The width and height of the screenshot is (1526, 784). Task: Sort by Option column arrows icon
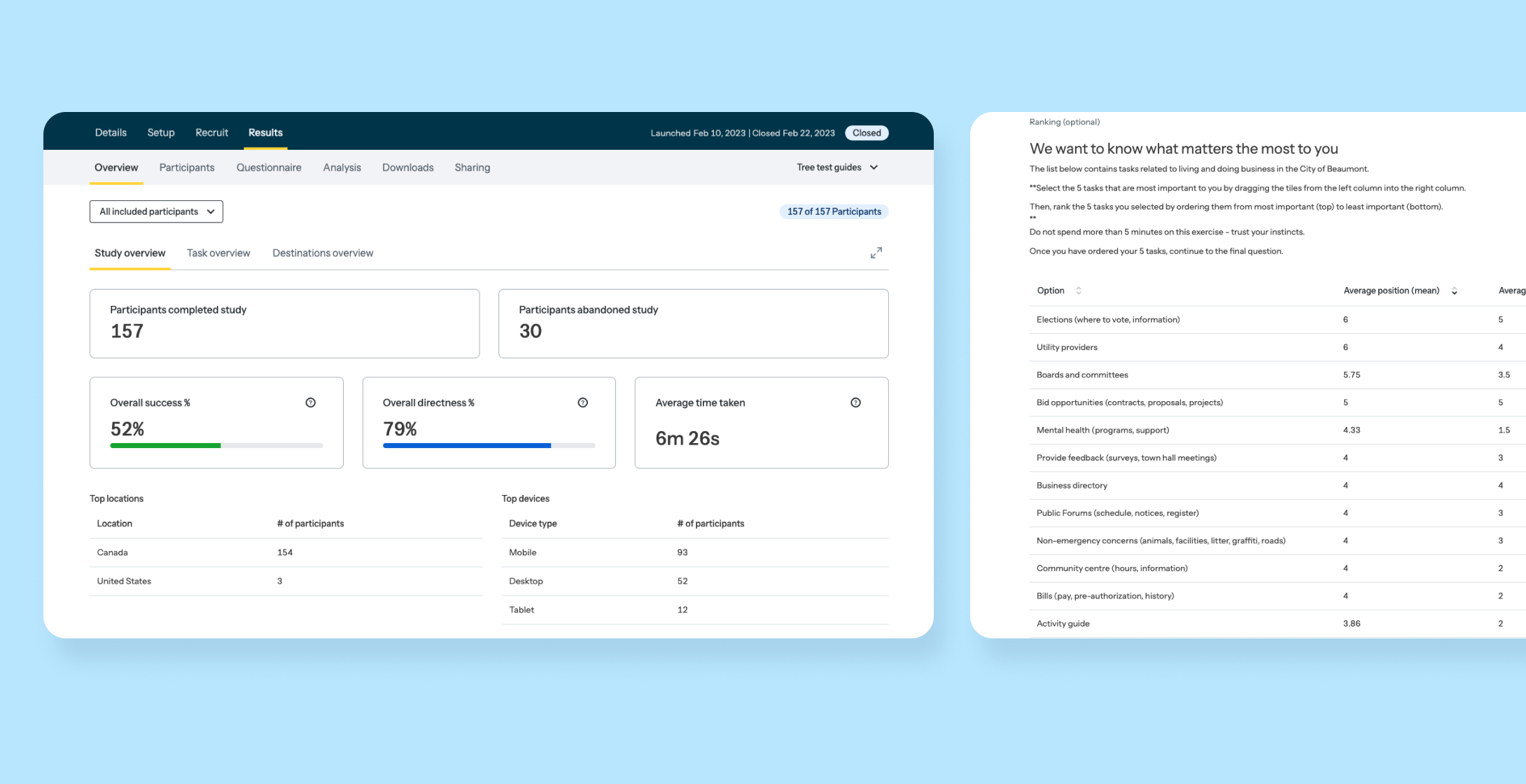[x=1078, y=290]
